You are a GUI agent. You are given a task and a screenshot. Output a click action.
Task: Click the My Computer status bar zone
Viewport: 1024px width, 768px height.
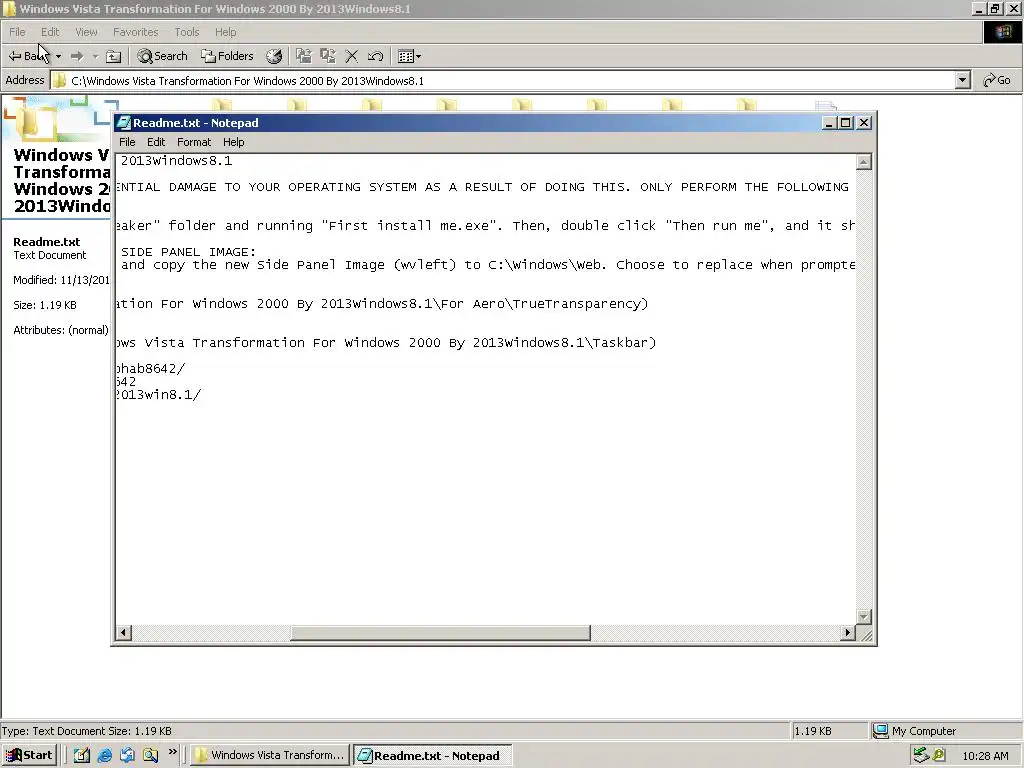click(946, 731)
